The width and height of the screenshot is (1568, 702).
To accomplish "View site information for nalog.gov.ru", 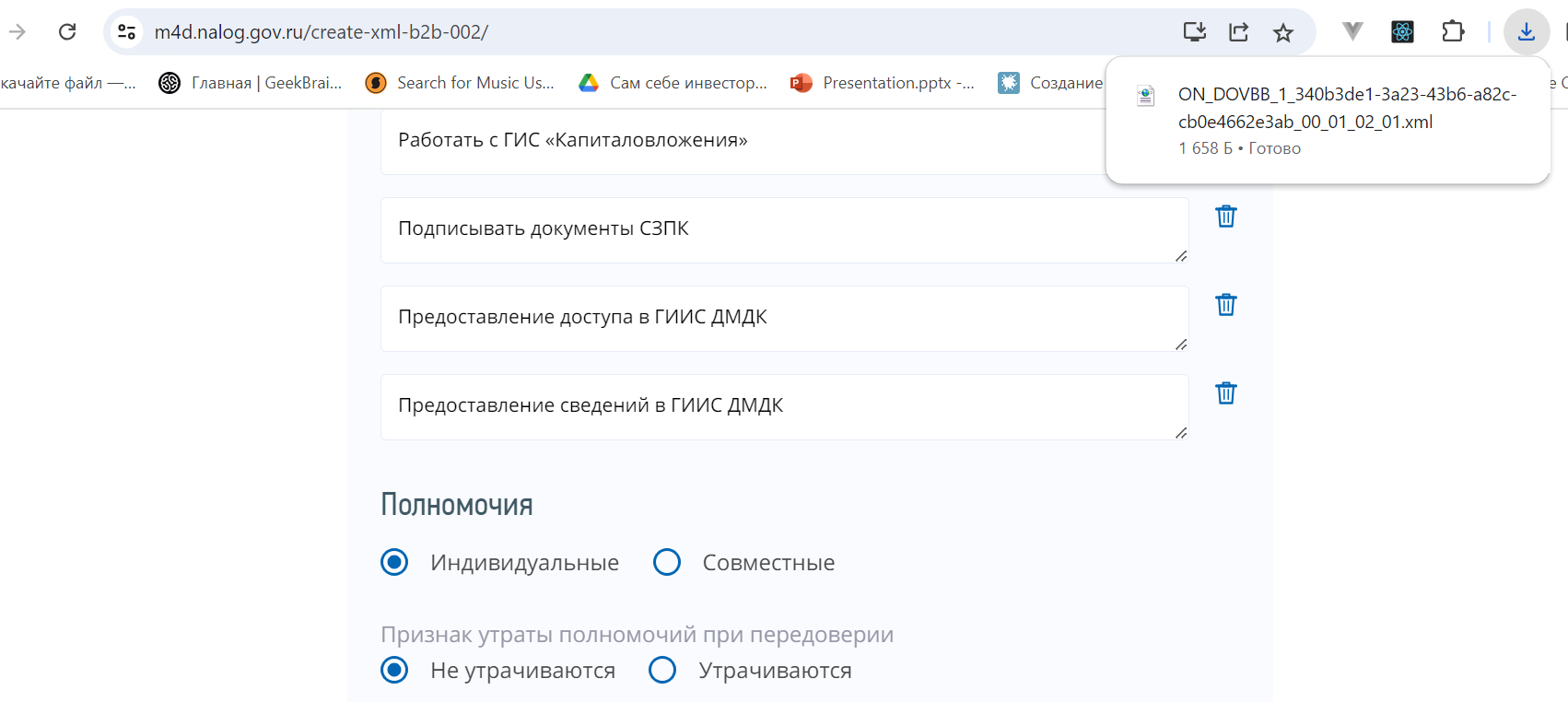I will [x=127, y=32].
